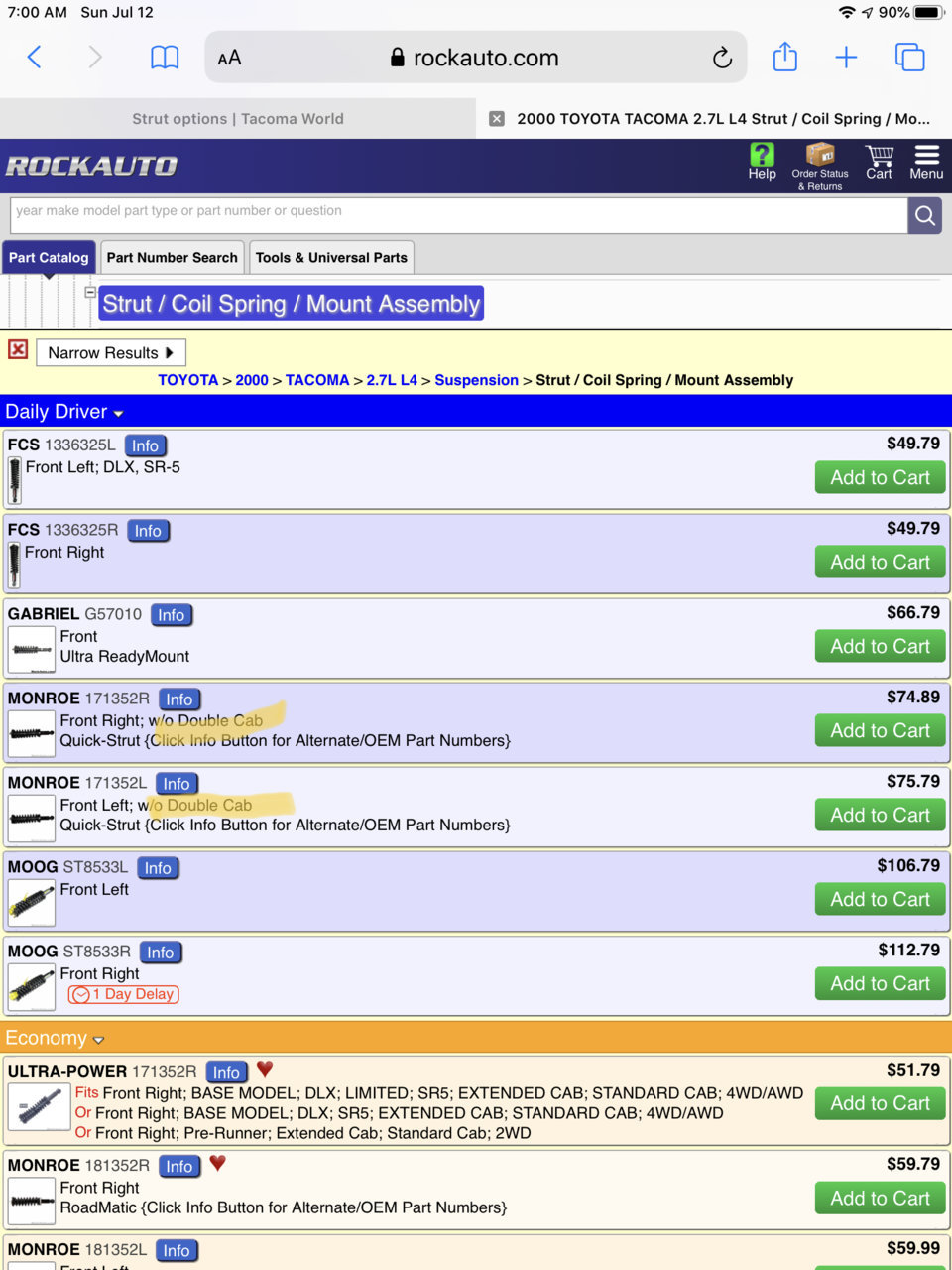Expand the Narrow Results dropdown

coord(111,352)
